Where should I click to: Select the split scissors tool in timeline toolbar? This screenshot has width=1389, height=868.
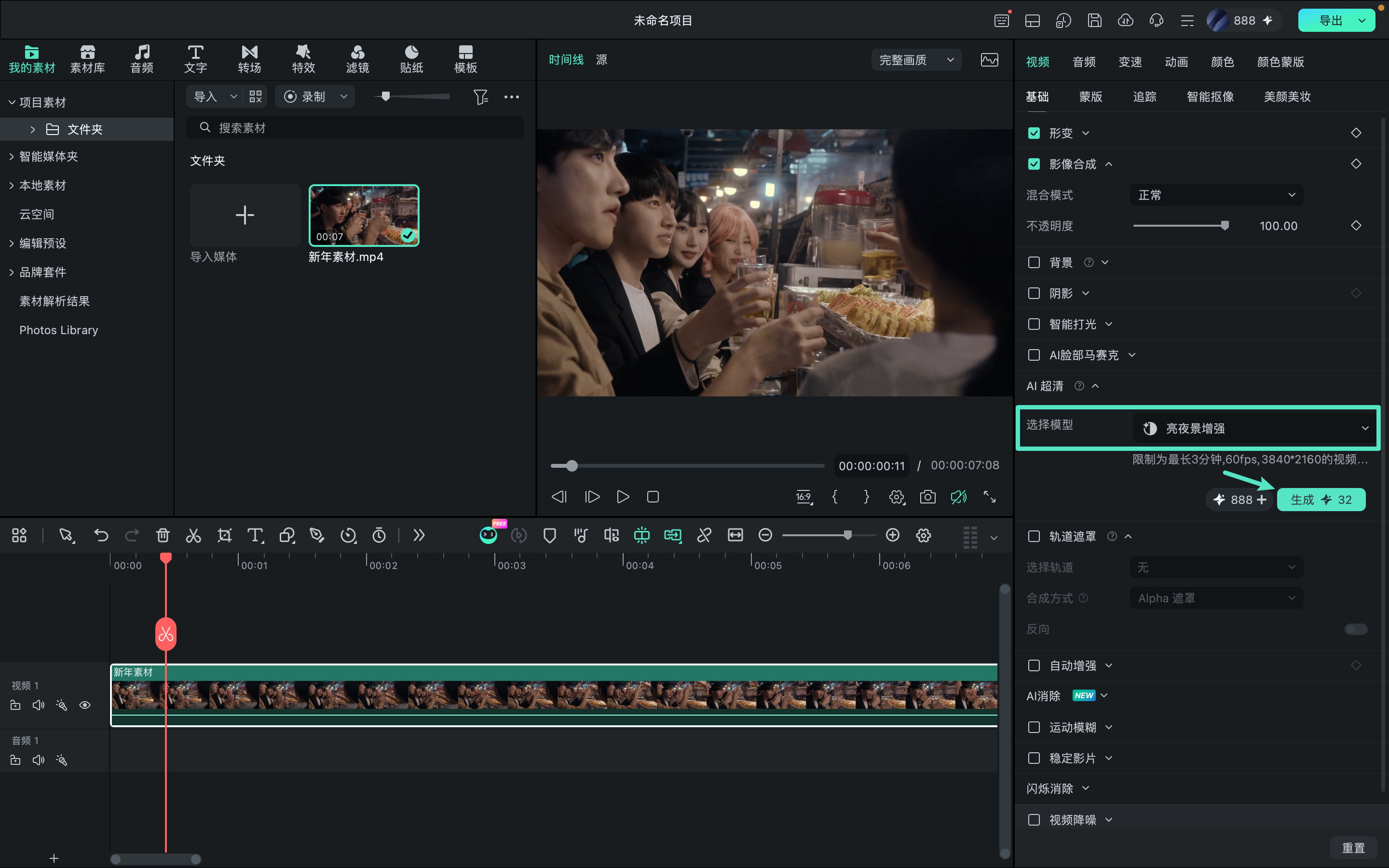point(193,536)
